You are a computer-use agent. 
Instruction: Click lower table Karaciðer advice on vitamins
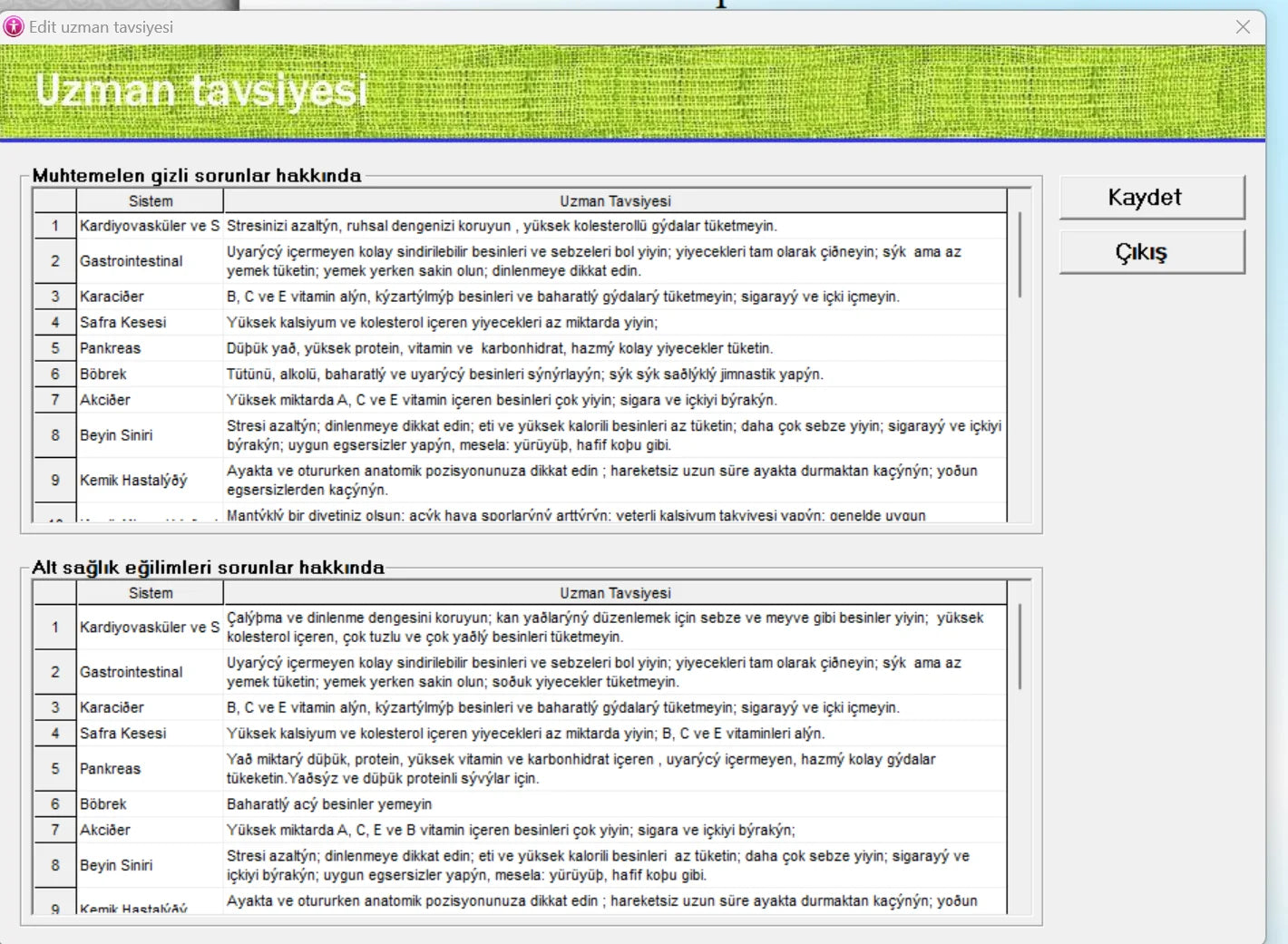pos(615,707)
